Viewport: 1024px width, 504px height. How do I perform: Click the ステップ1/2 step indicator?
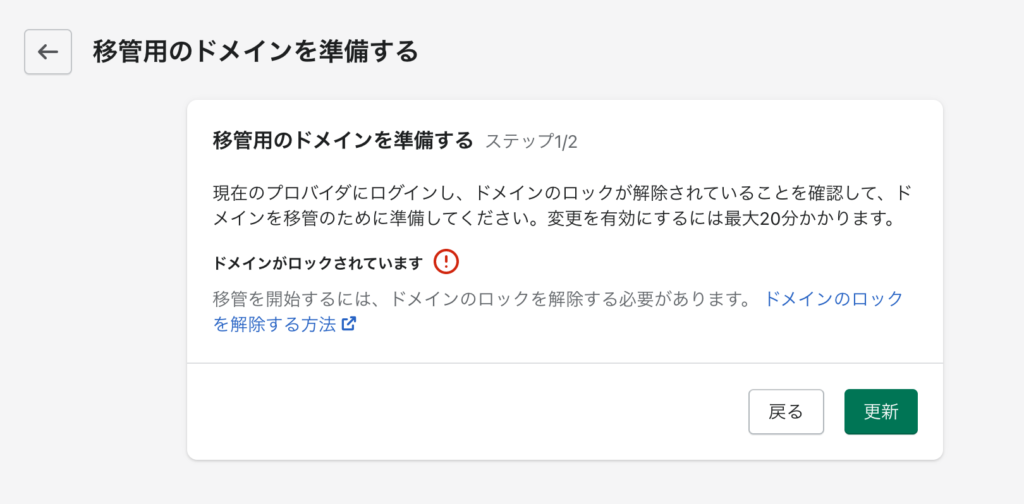tap(531, 142)
